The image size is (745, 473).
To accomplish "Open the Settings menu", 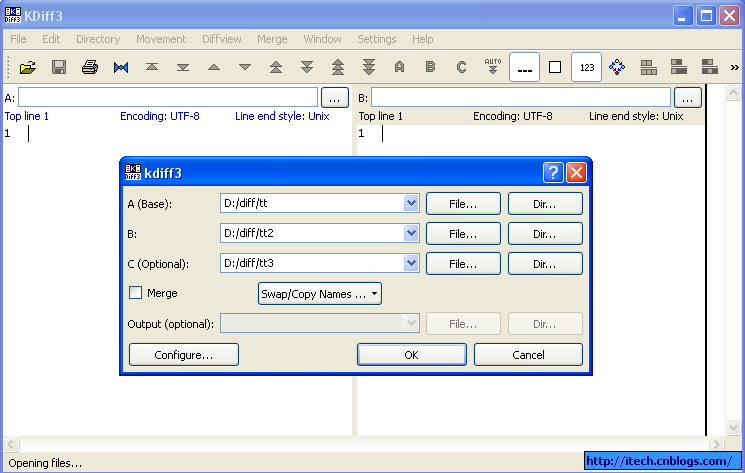I will 377,39.
